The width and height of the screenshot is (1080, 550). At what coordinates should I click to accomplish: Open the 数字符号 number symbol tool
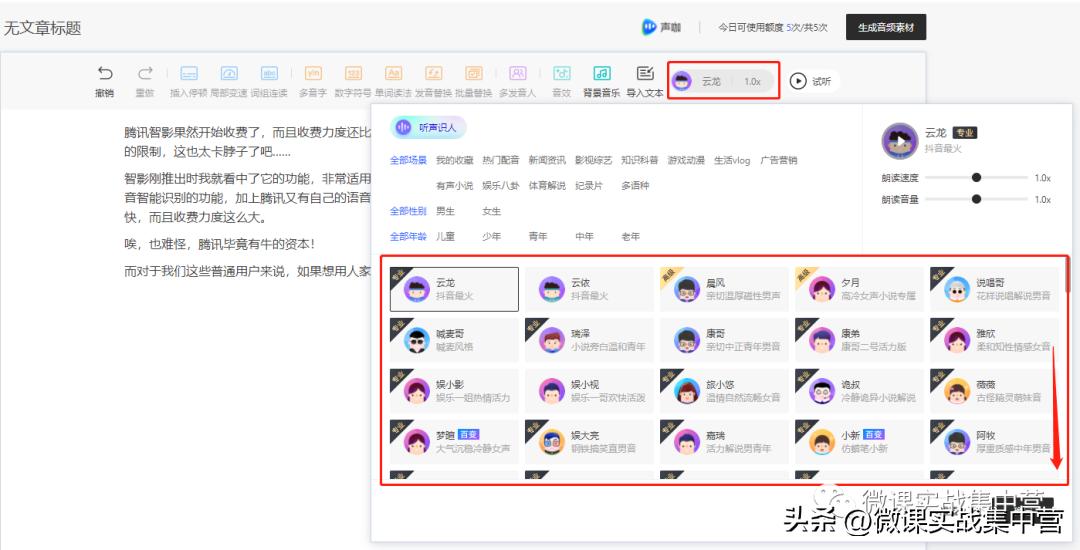click(x=353, y=81)
